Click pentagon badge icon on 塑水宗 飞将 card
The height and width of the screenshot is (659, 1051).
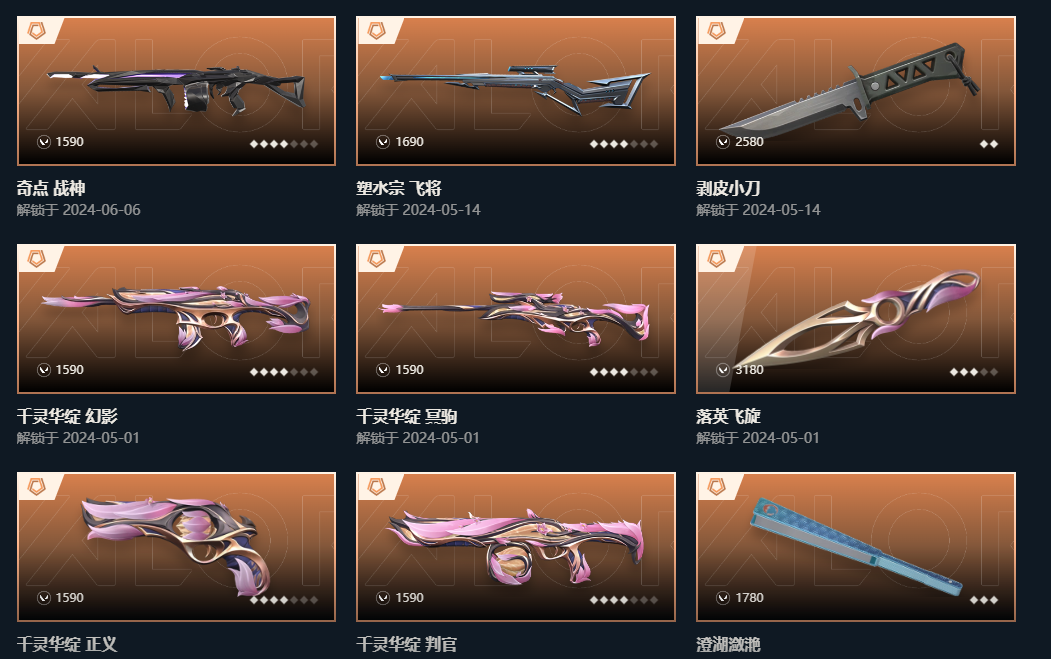(x=376, y=31)
